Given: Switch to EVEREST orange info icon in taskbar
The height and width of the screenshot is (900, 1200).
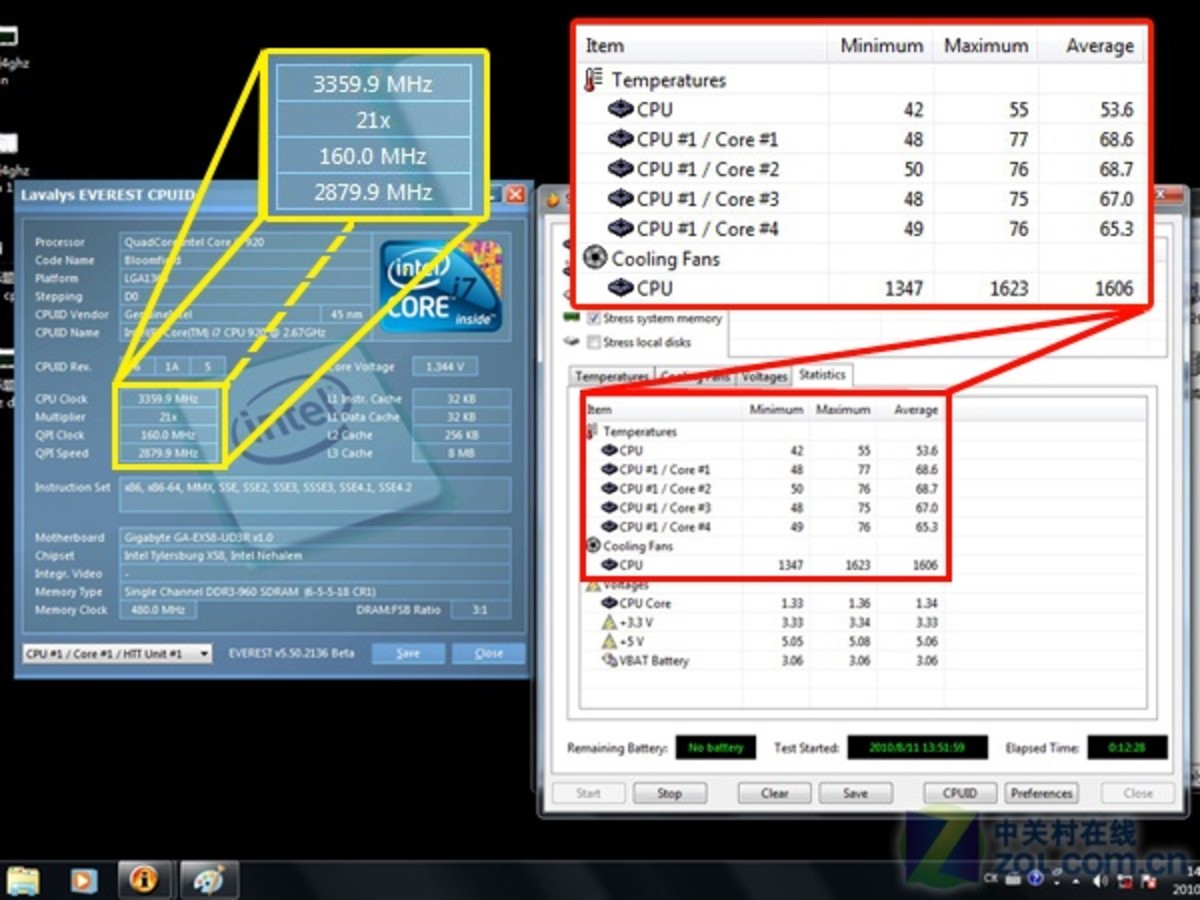Looking at the screenshot, I should (x=144, y=879).
